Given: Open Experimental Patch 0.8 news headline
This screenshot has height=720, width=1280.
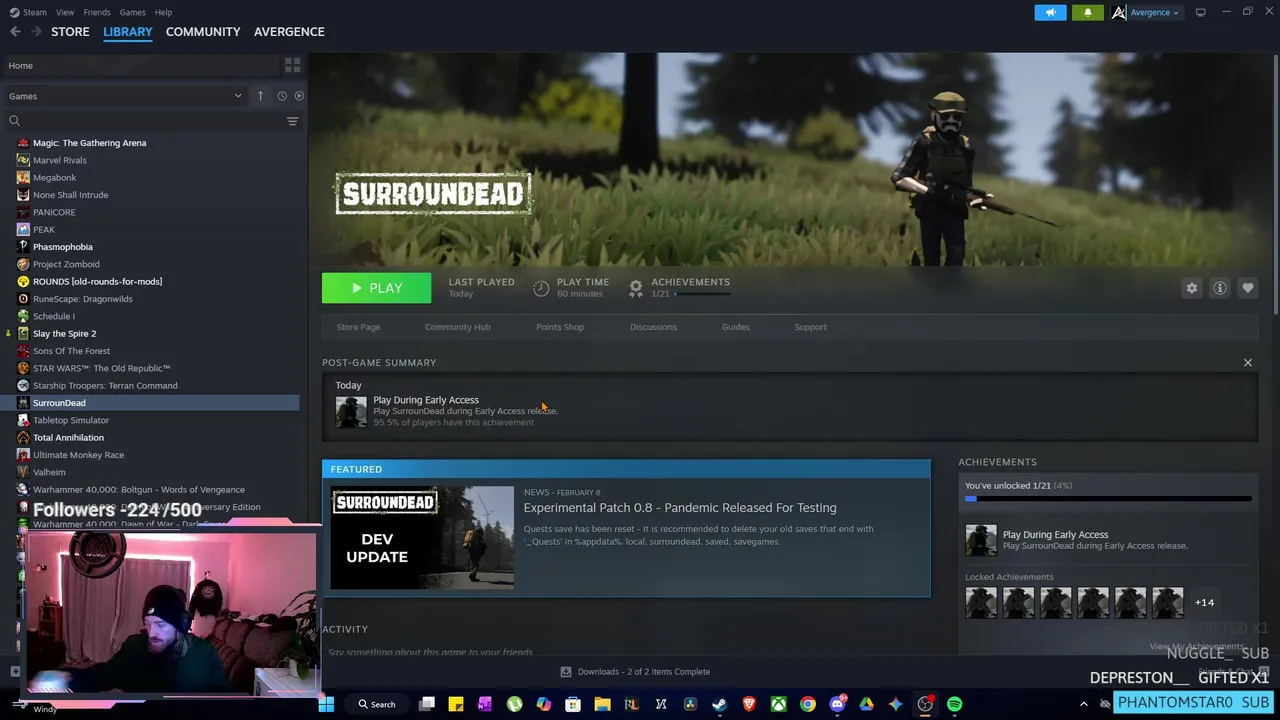Looking at the screenshot, I should (x=680, y=508).
